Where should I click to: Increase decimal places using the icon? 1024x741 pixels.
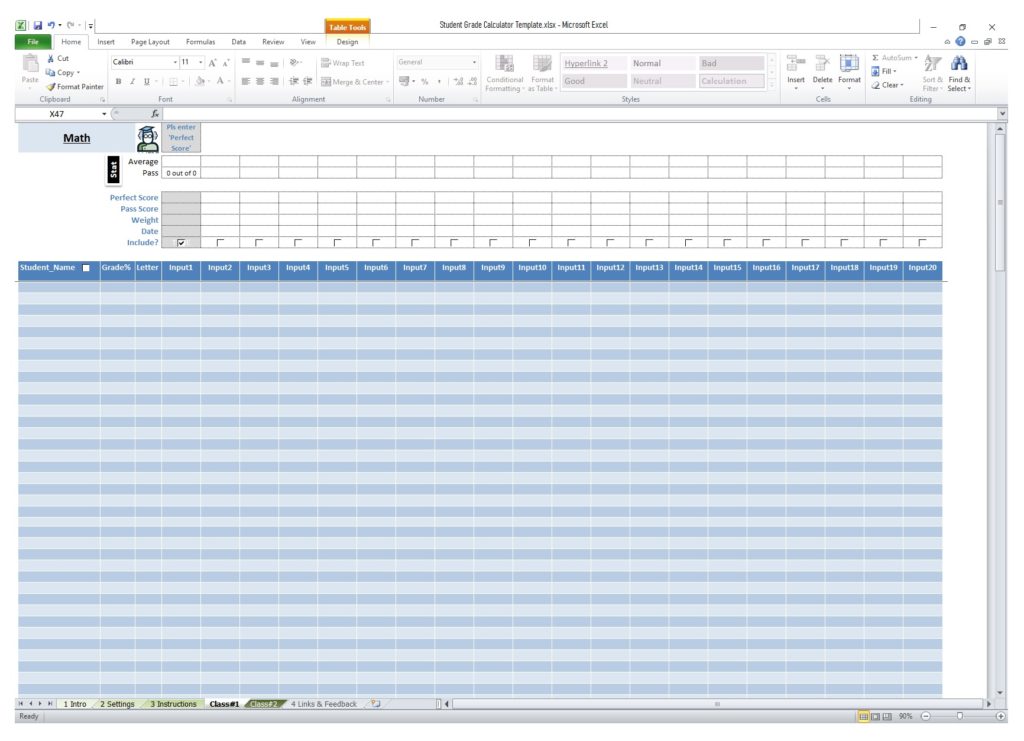click(458, 81)
